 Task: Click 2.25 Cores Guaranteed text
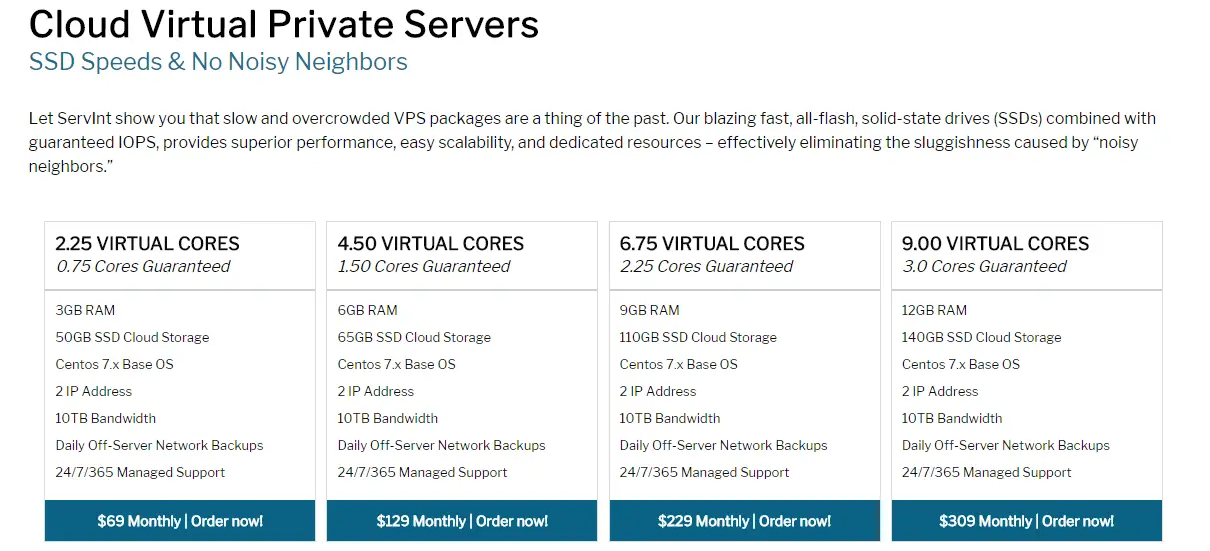coord(706,267)
